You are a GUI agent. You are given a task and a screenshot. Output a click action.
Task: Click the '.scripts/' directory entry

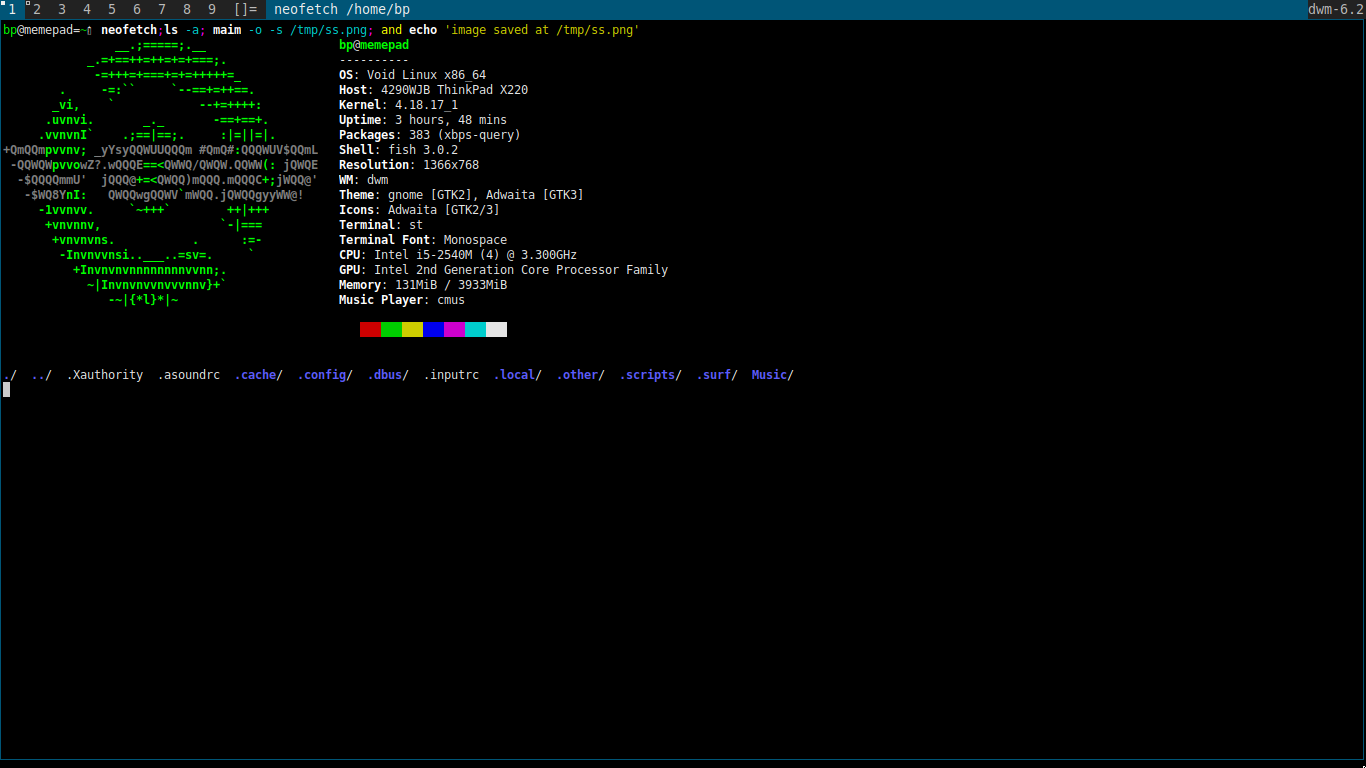coord(651,375)
